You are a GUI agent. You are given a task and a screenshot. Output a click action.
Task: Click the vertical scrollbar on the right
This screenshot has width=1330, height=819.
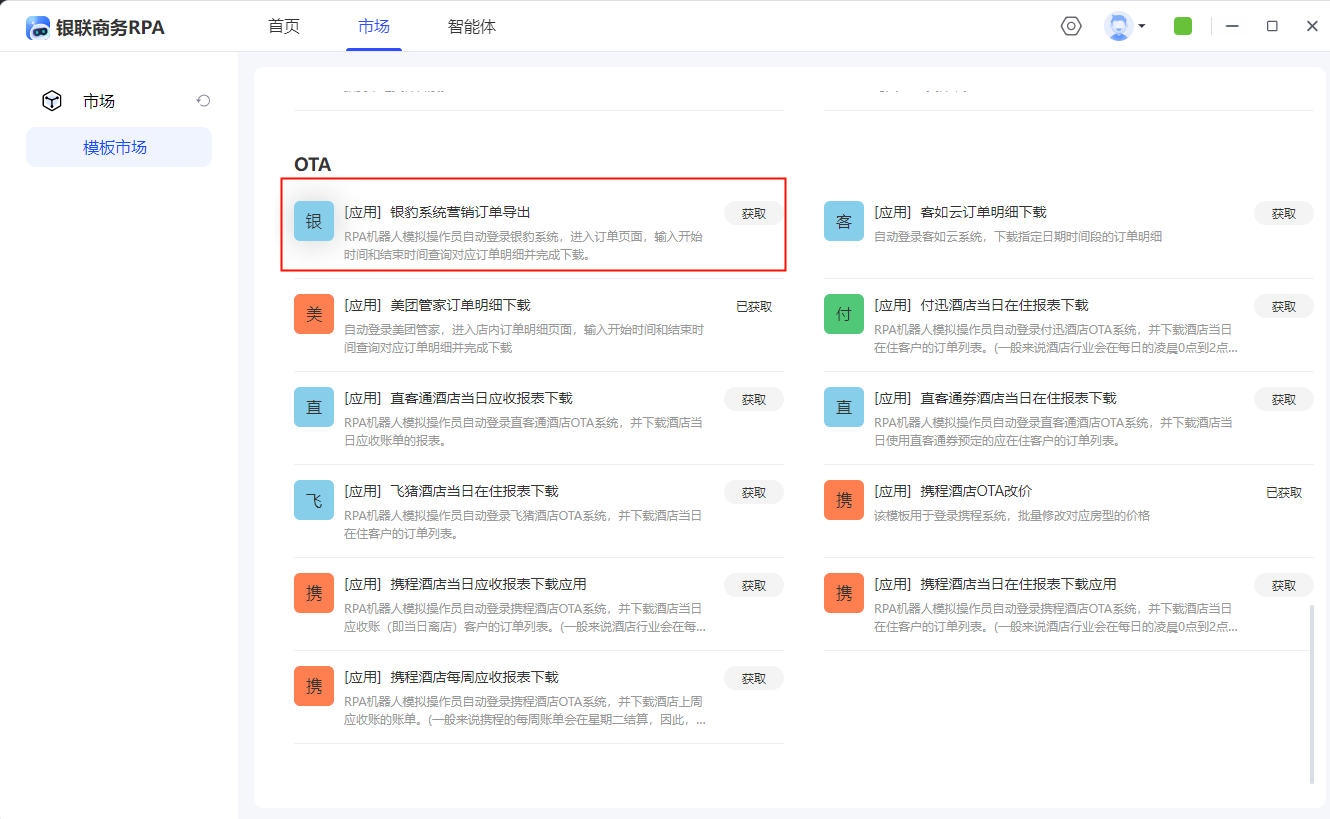click(x=1312, y=692)
